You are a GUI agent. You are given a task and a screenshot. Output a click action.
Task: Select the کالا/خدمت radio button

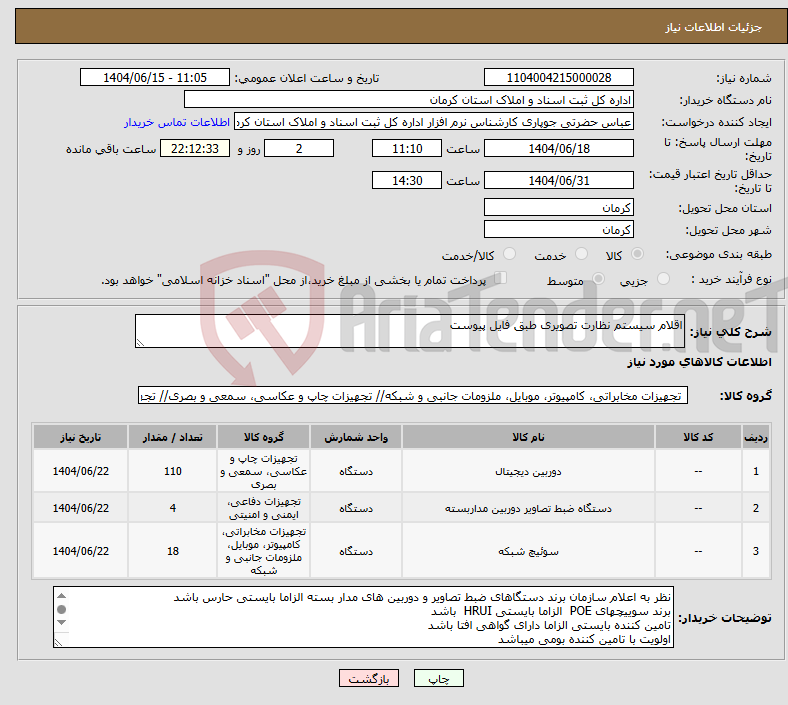click(510, 254)
